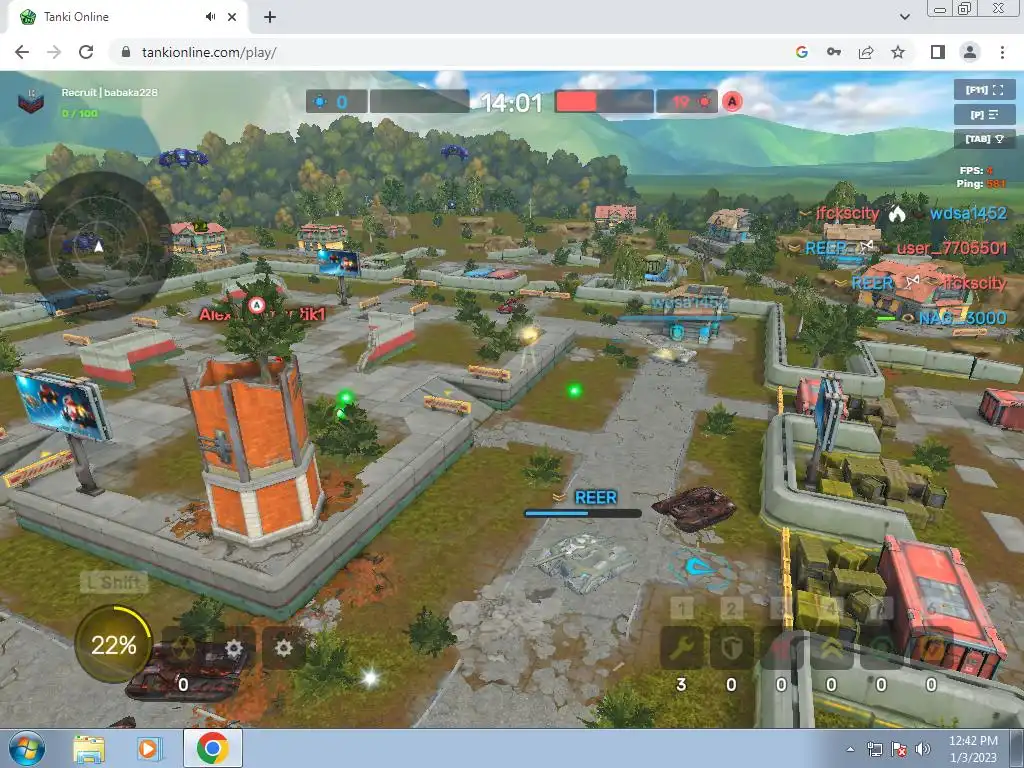The width and height of the screenshot is (1024, 768).
Task: Click the Ping readout
Action: 981,184
